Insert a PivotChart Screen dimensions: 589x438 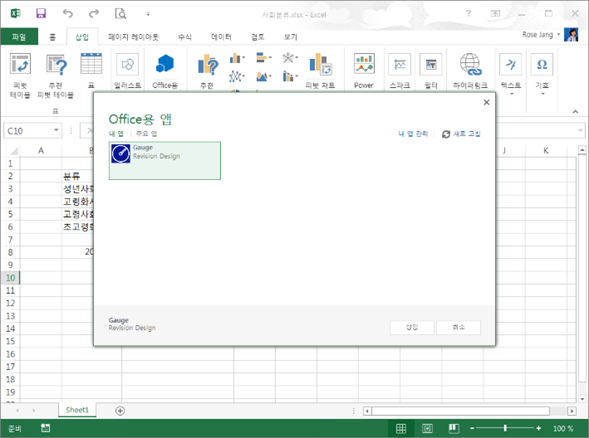320,70
